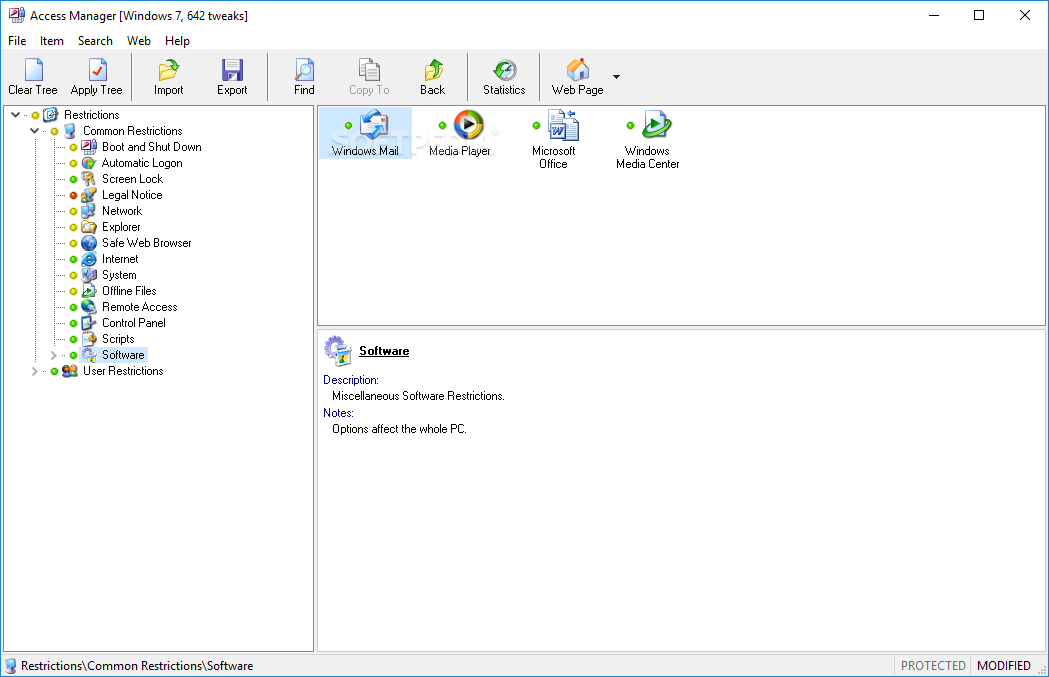Toggle the status dot beside Microsoft Office
The width and height of the screenshot is (1049, 677).
pos(537,125)
